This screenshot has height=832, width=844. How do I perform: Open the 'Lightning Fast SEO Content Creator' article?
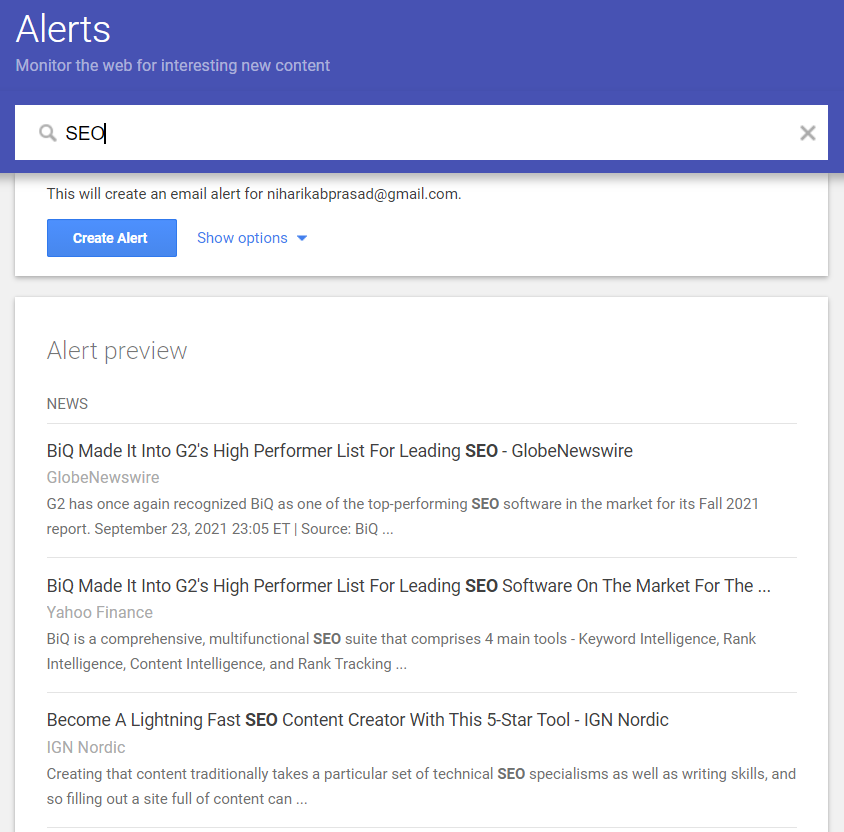pyautogui.click(x=358, y=720)
